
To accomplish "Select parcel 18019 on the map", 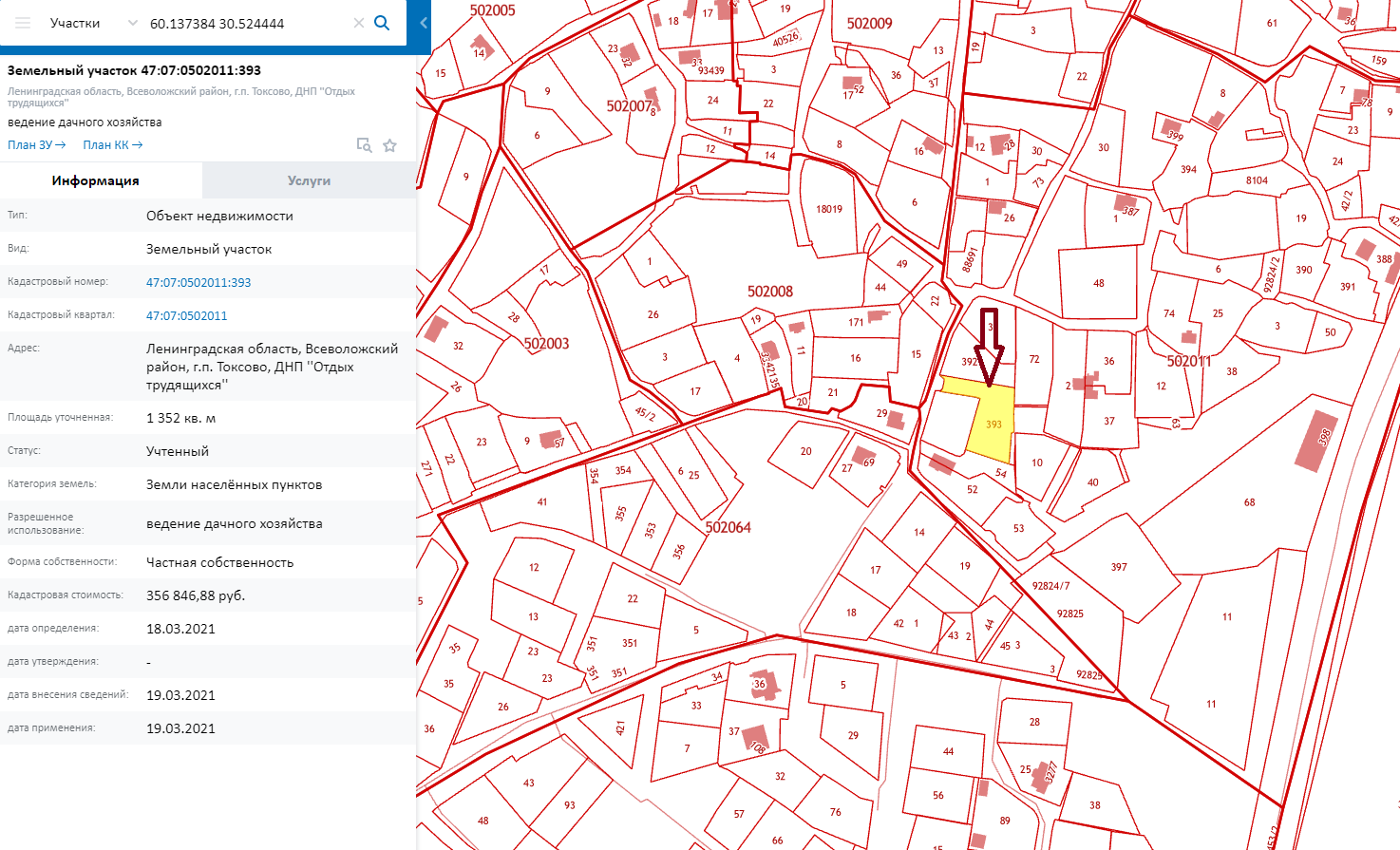I will [x=829, y=209].
